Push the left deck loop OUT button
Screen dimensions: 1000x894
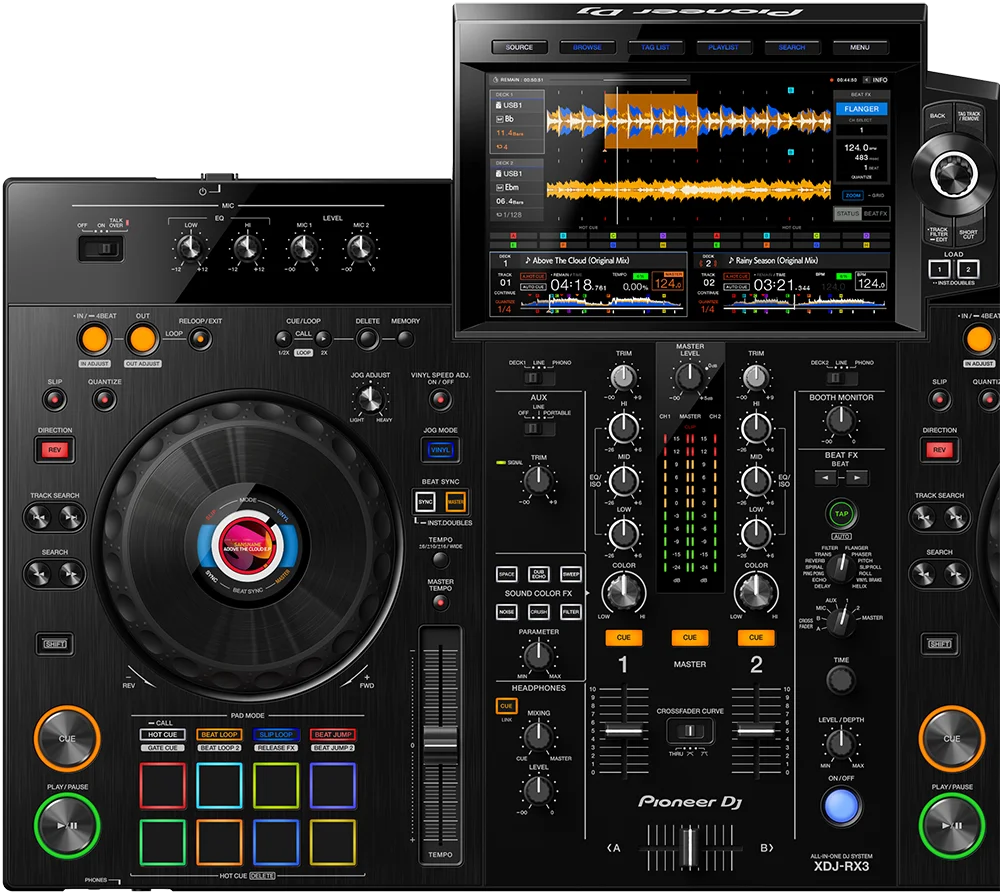point(142,339)
